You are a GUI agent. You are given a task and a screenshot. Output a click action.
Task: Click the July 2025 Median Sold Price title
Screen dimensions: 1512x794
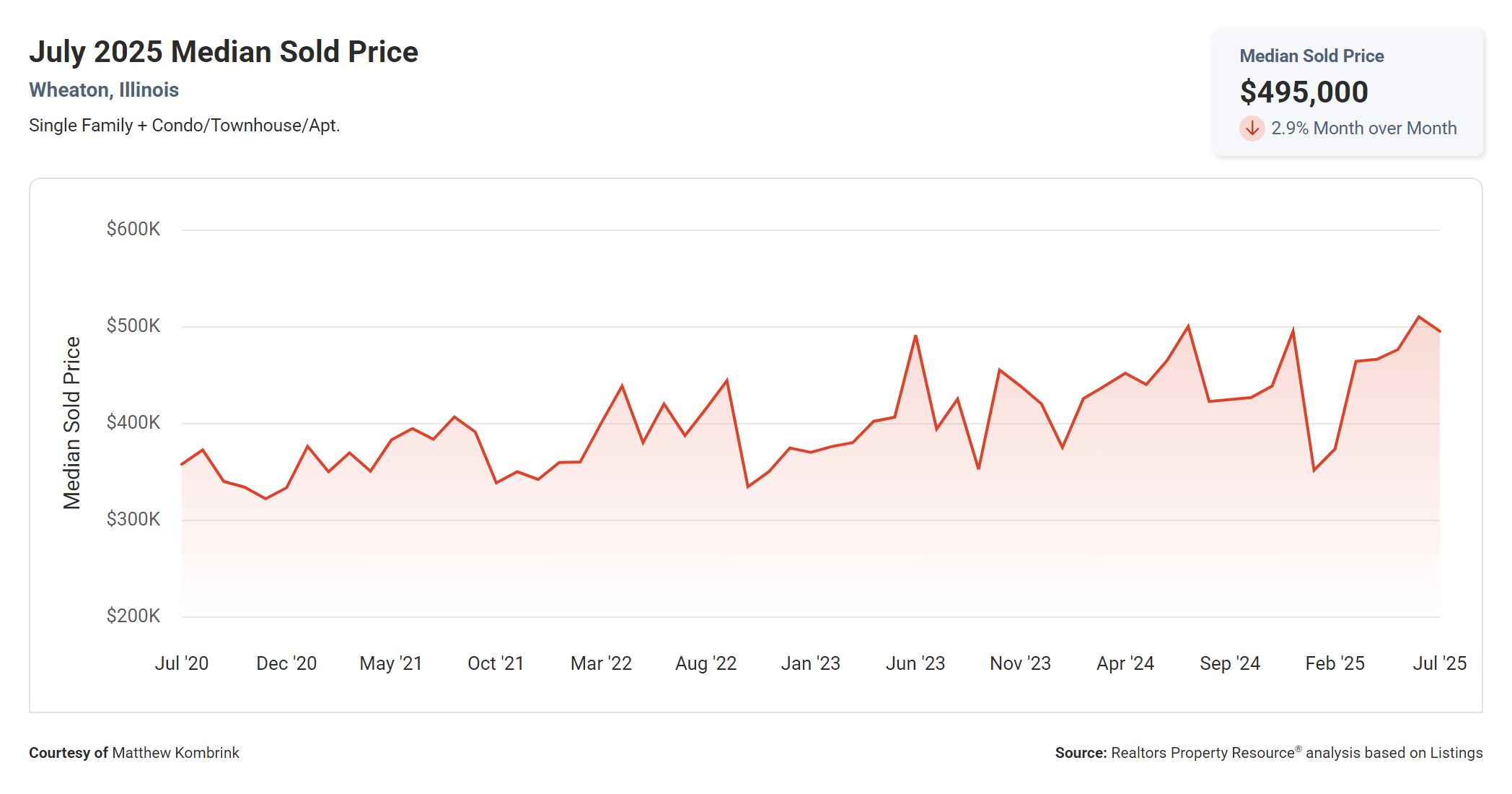[224, 52]
